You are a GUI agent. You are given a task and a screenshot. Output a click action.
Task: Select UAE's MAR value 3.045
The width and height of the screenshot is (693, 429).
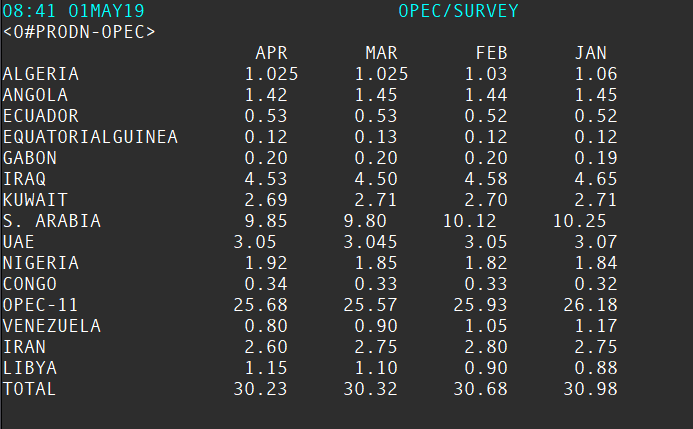(x=371, y=242)
